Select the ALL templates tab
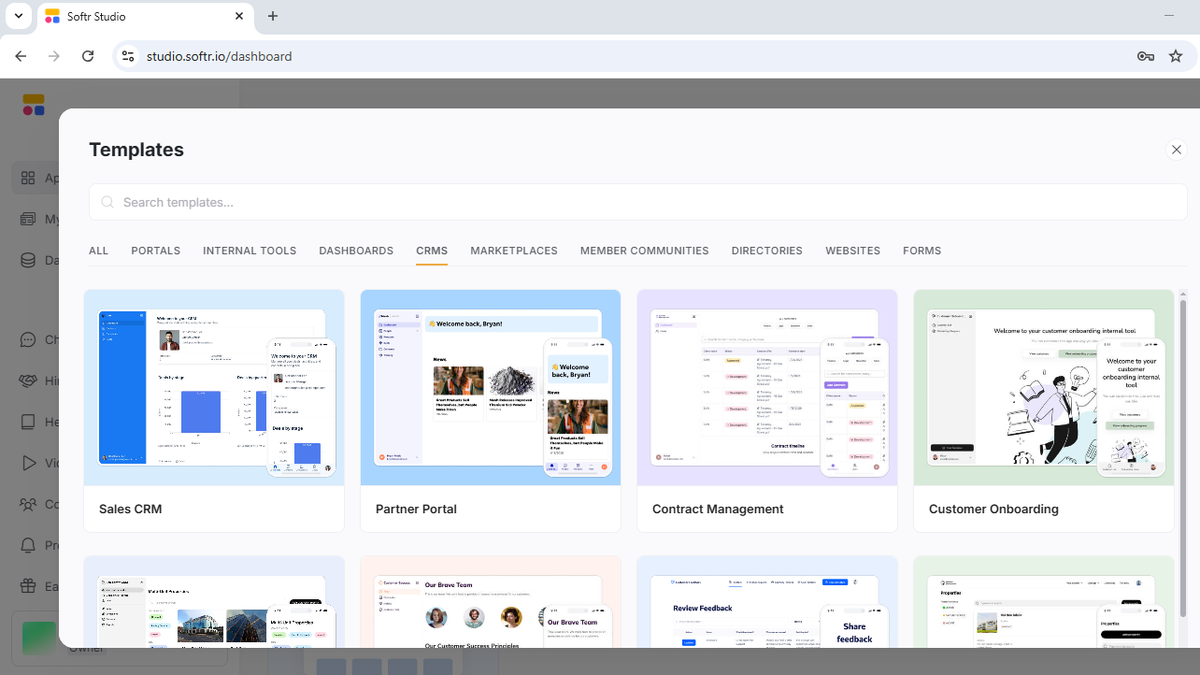This screenshot has height=675, width=1200. (x=98, y=251)
